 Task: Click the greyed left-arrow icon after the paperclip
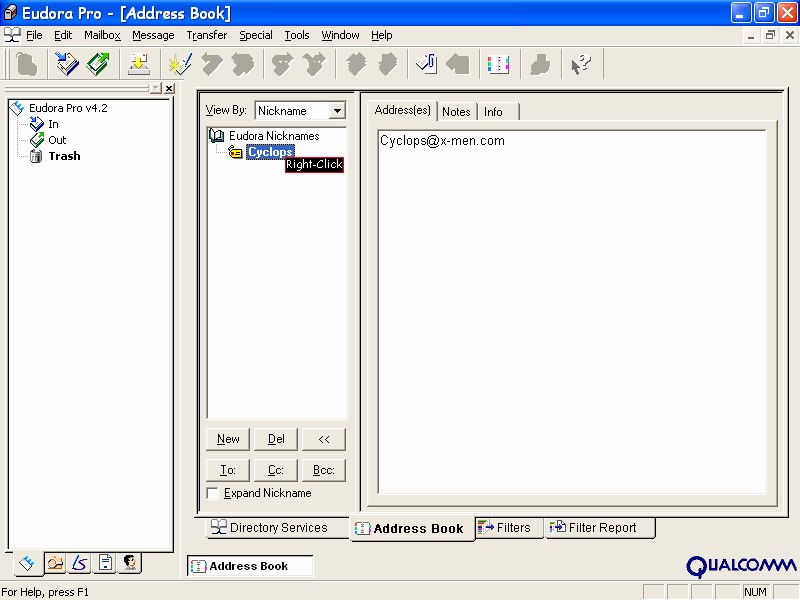(458, 65)
